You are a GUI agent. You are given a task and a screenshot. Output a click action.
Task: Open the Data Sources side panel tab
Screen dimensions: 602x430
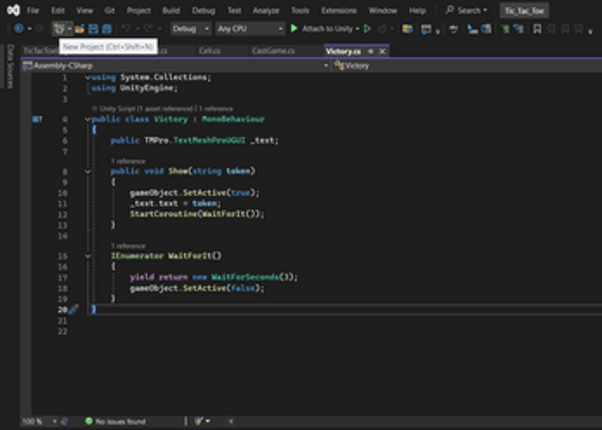click(x=10, y=66)
